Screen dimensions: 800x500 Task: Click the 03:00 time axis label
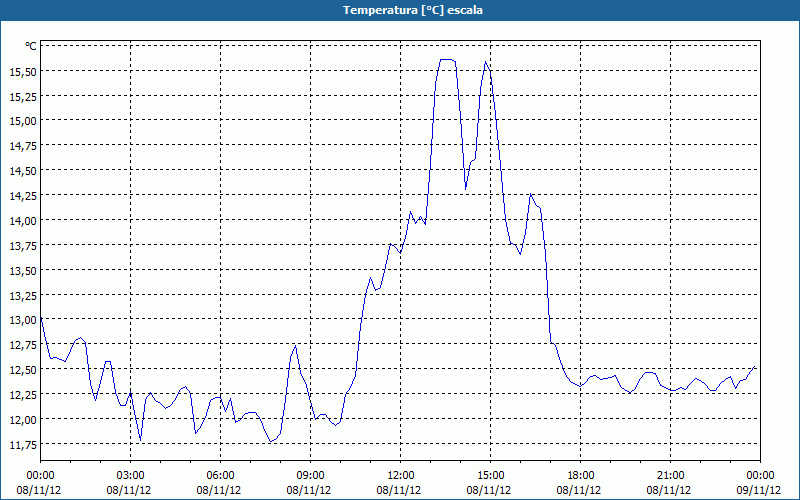pyautogui.click(x=130, y=476)
